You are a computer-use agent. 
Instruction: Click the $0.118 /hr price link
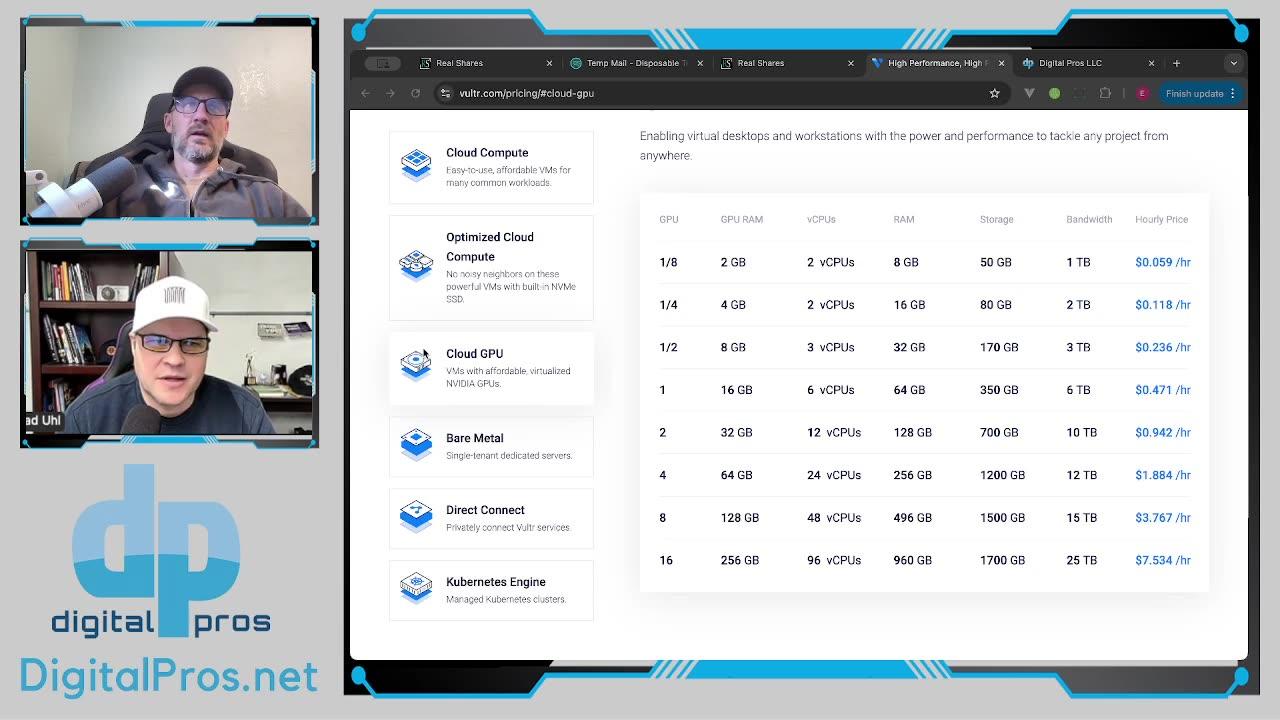(x=1163, y=305)
